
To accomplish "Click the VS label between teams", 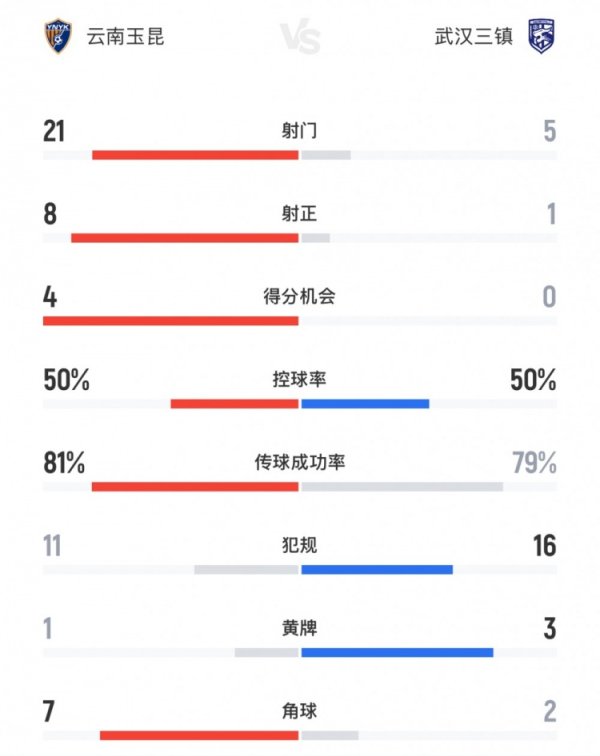I will click(300, 39).
